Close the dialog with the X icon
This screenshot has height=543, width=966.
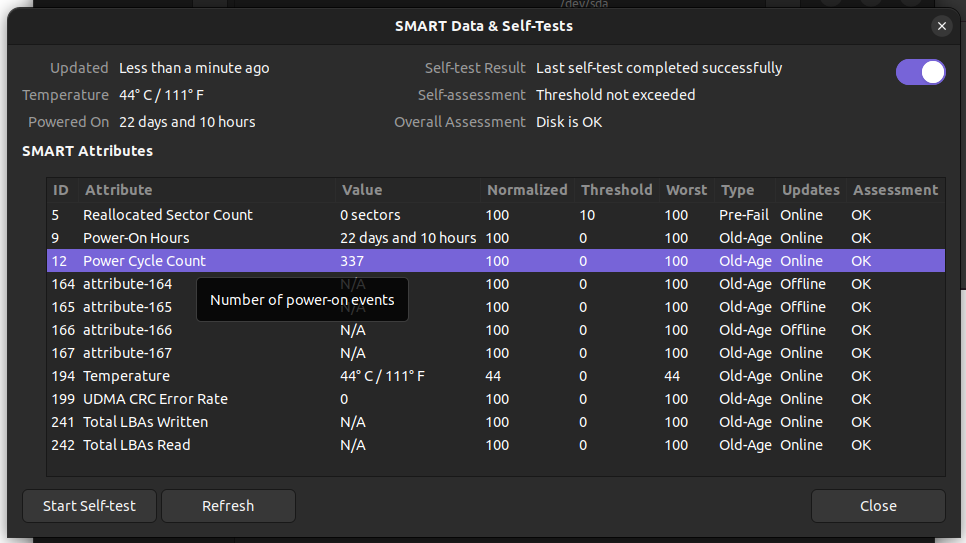(x=941, y=27)
